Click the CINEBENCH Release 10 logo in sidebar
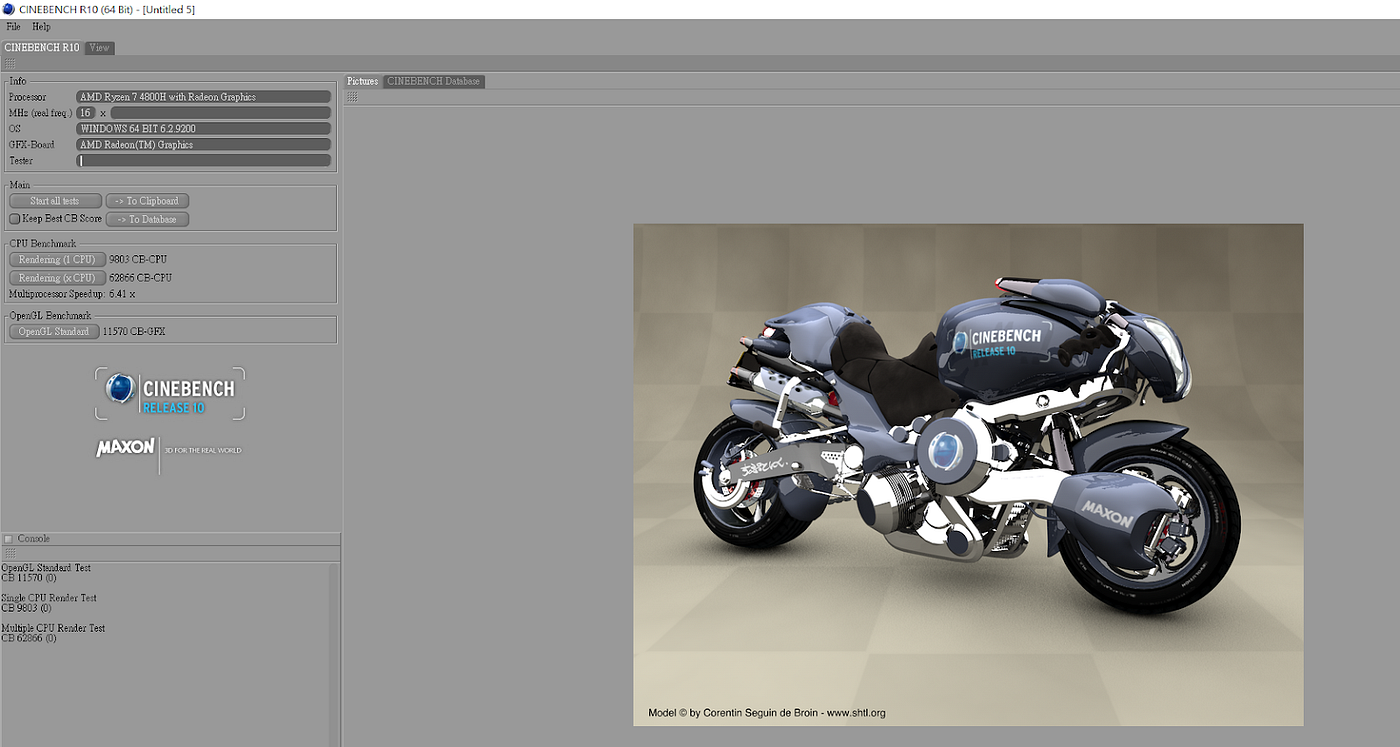1400x747 pixels. point(170,394)
